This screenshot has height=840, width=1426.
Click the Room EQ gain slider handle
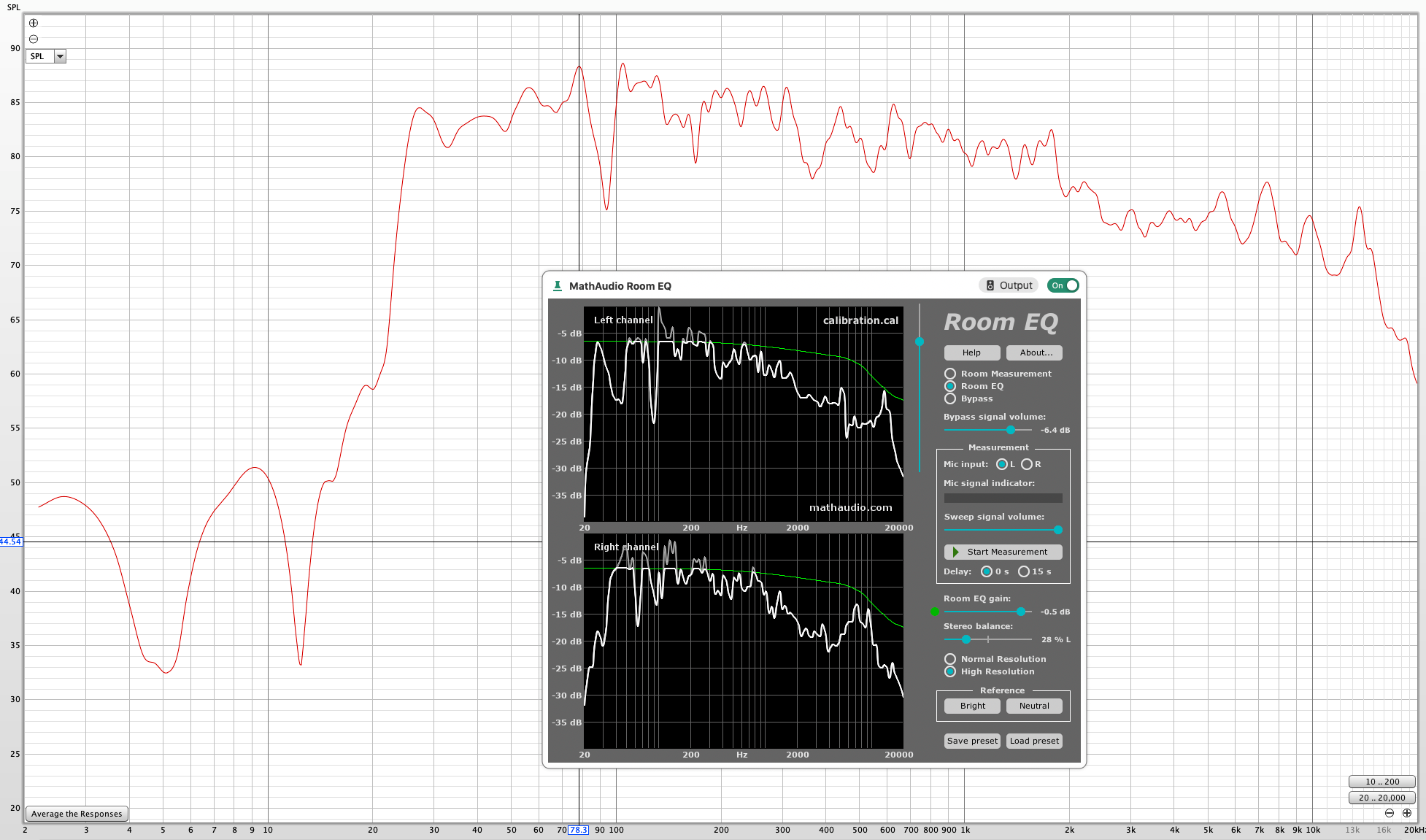pos(1021,612)
